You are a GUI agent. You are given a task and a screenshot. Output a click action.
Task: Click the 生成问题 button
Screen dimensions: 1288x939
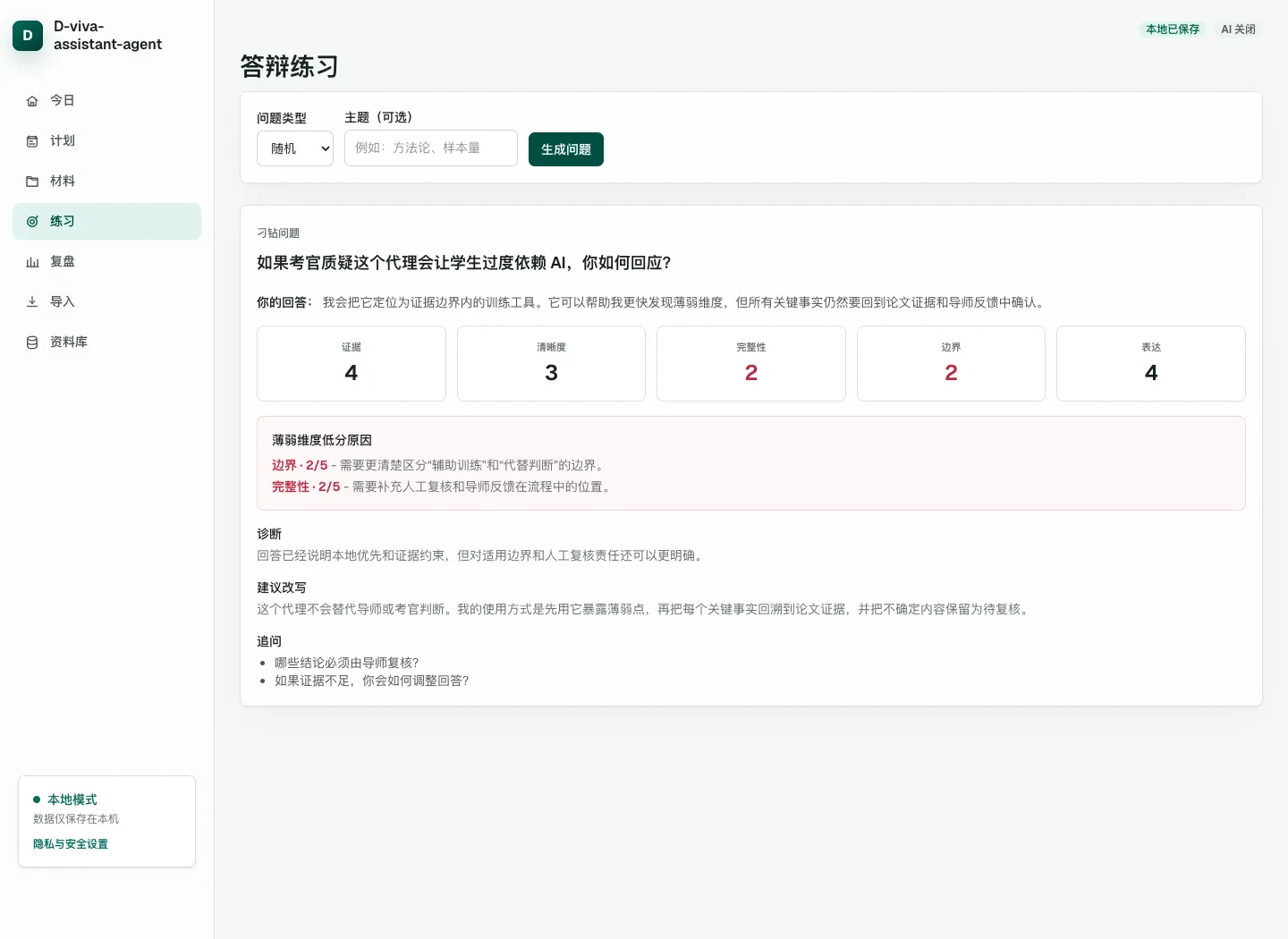click(x=566, y=149)
